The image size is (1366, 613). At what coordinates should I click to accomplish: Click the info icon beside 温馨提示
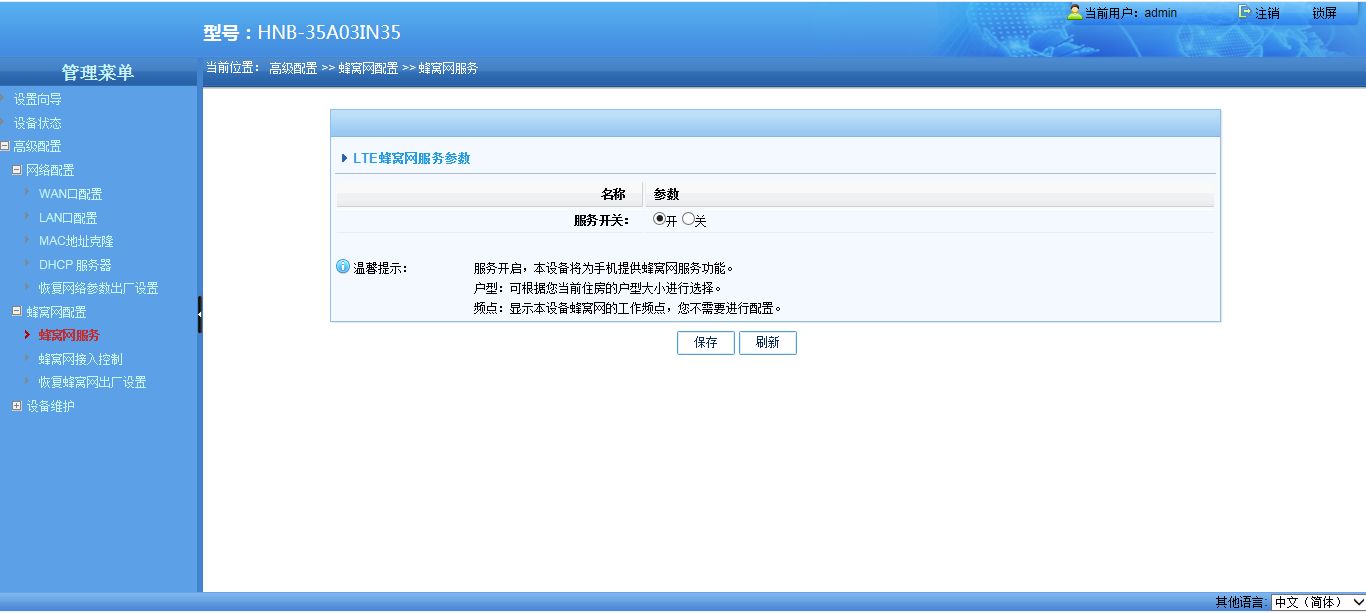pyautogui.click(x=343, y=268)
